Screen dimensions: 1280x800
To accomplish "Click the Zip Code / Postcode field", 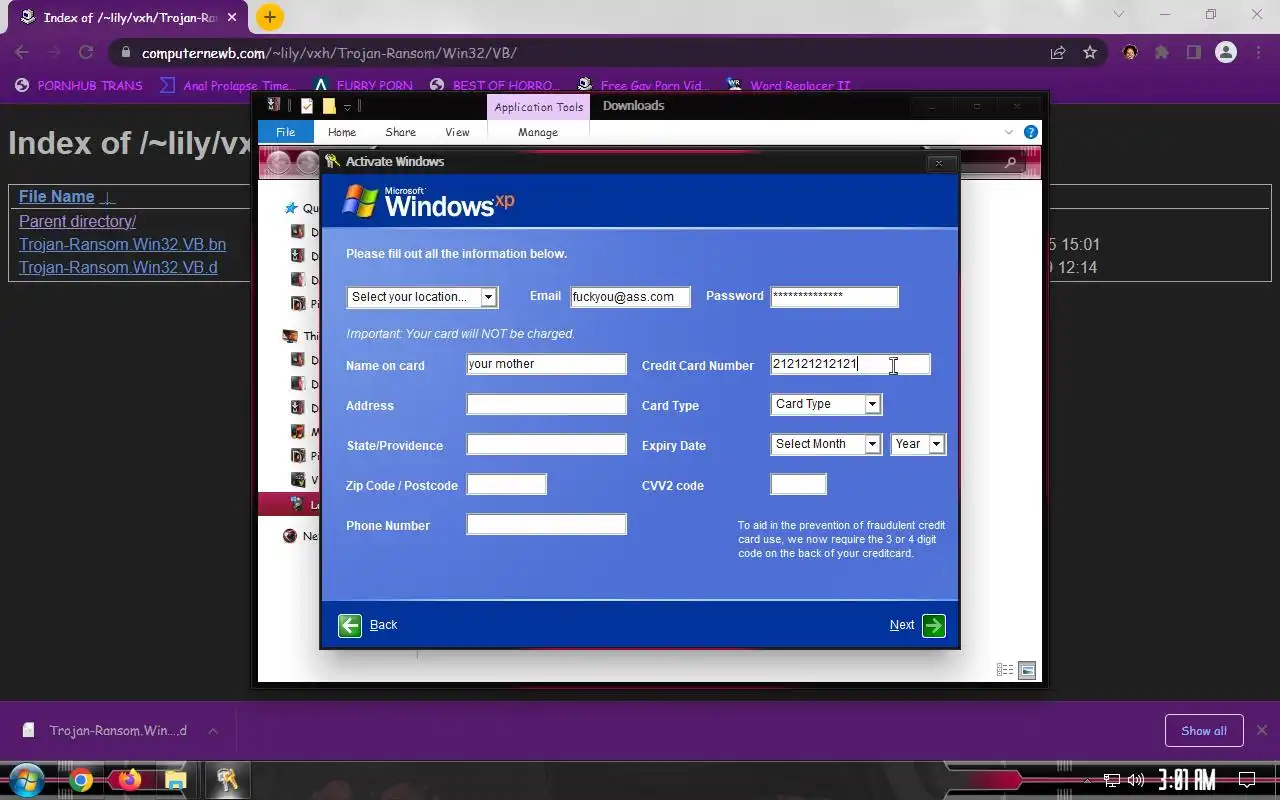I will pos(506,484).
